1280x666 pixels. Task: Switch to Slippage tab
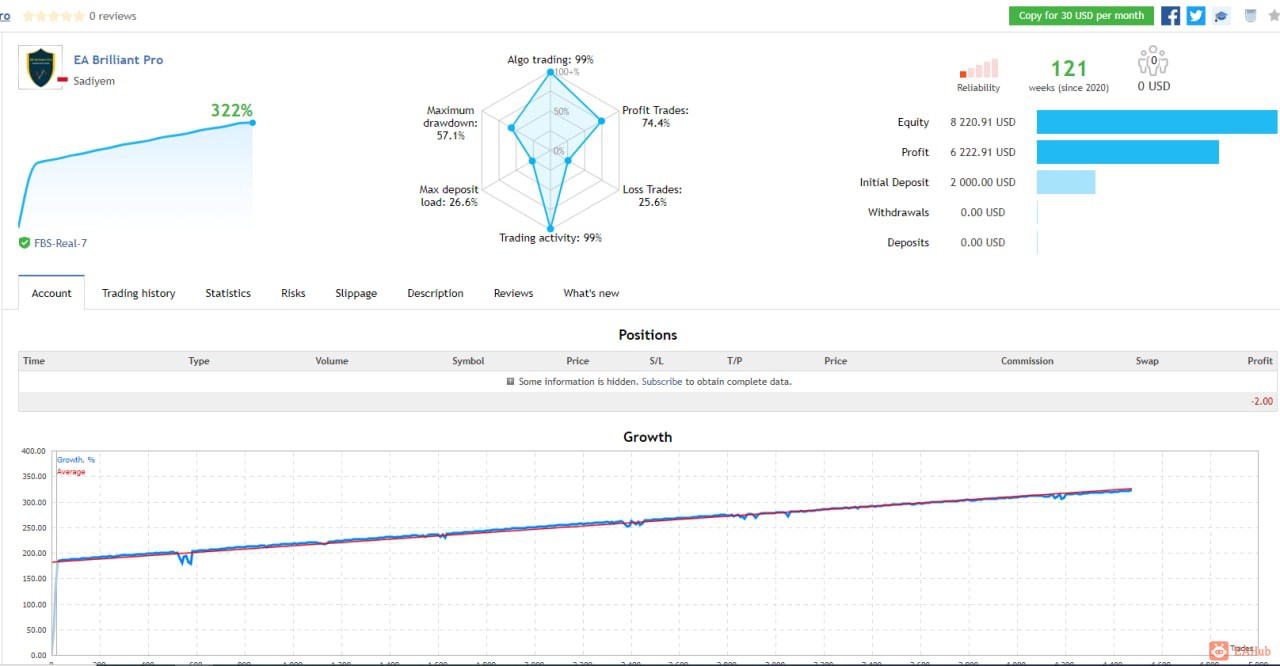pos(356,293)
